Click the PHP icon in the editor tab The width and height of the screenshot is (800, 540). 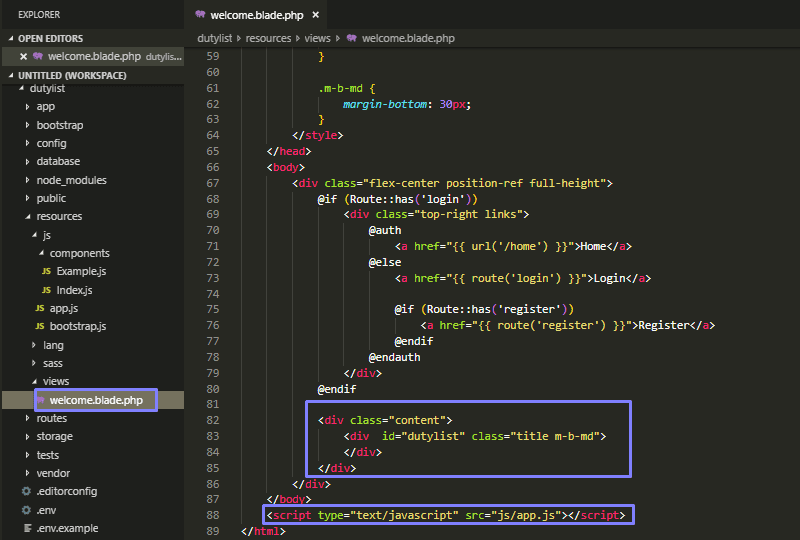201,15
